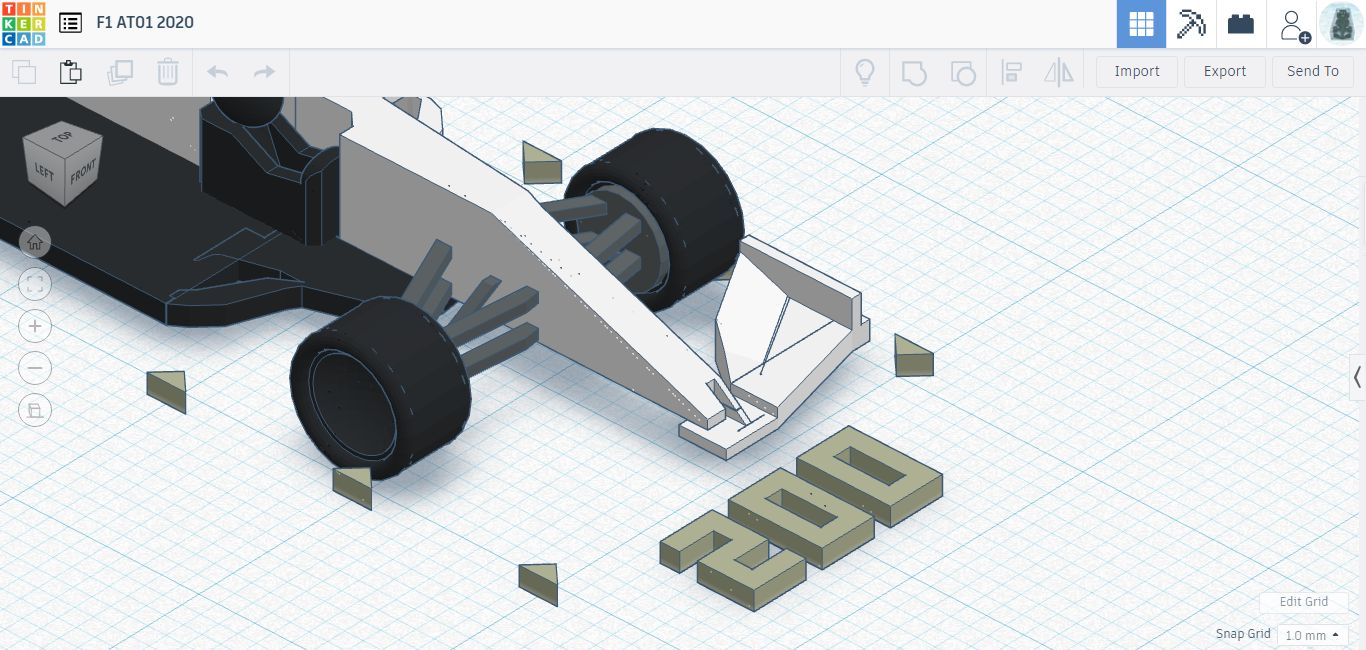Open the designs list icon
1366x650 pixels.
coord(70,23)
